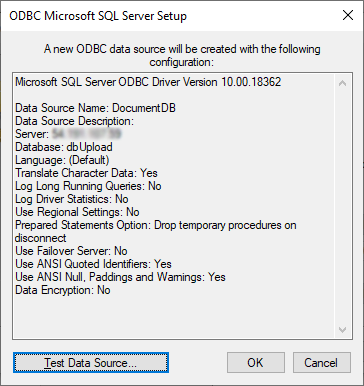Click the Data Source Description line
The image size is (364, 386).
(x=74, y=121)
